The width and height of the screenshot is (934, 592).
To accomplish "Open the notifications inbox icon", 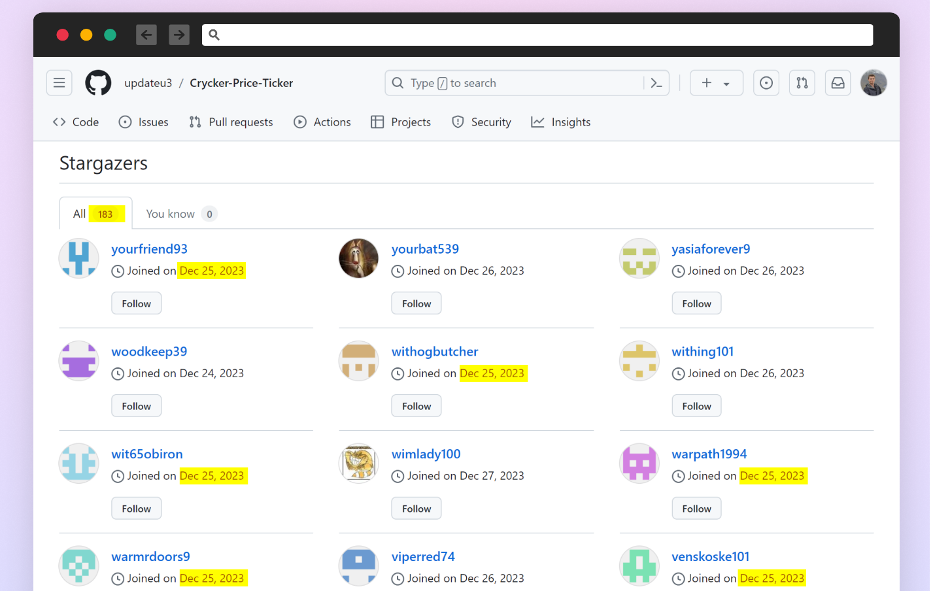I will 838,83.
